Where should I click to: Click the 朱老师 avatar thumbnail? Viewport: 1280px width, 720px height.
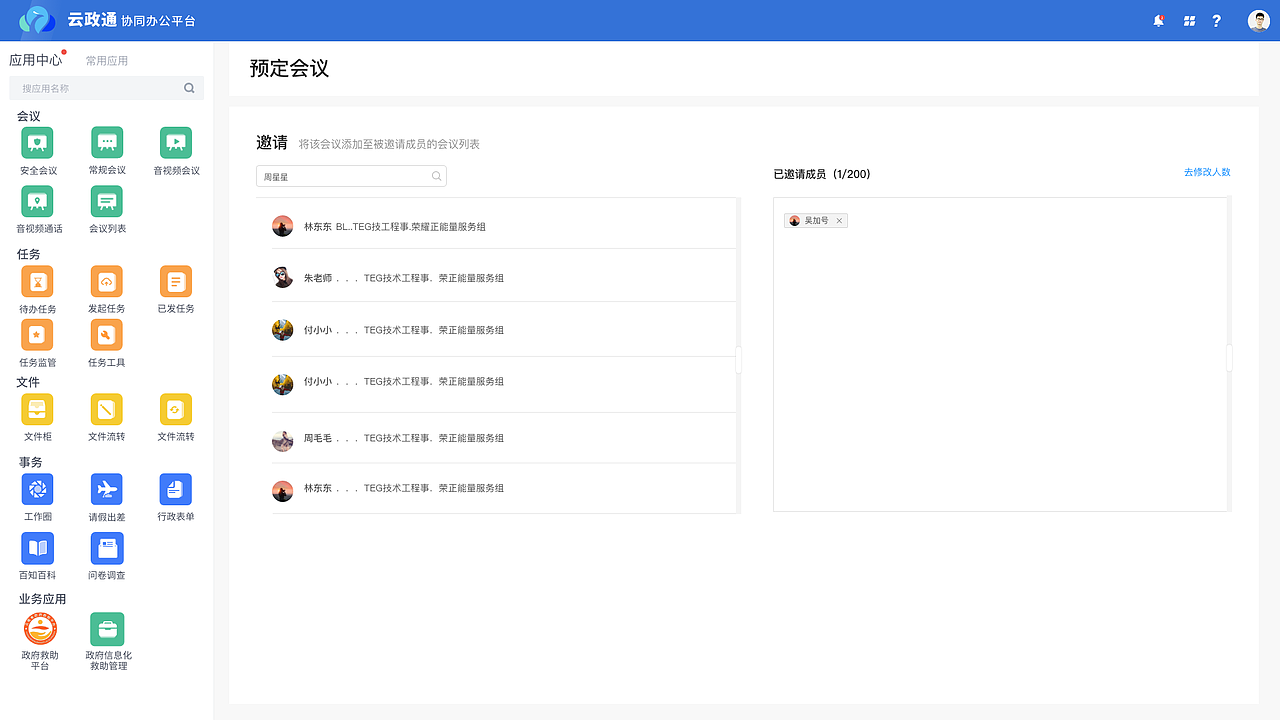point(283,277)
